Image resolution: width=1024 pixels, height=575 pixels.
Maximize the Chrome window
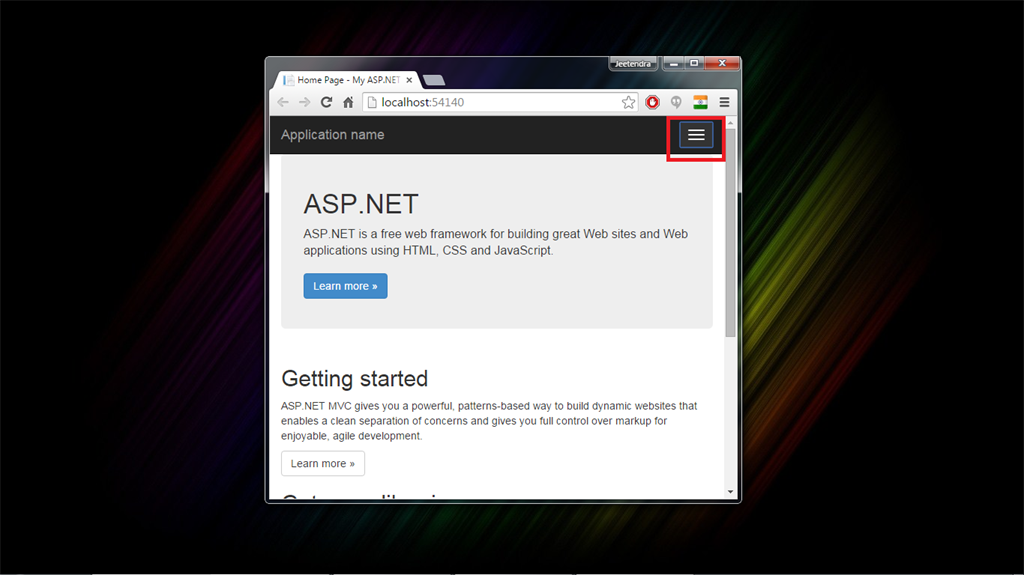click(694, 63)
